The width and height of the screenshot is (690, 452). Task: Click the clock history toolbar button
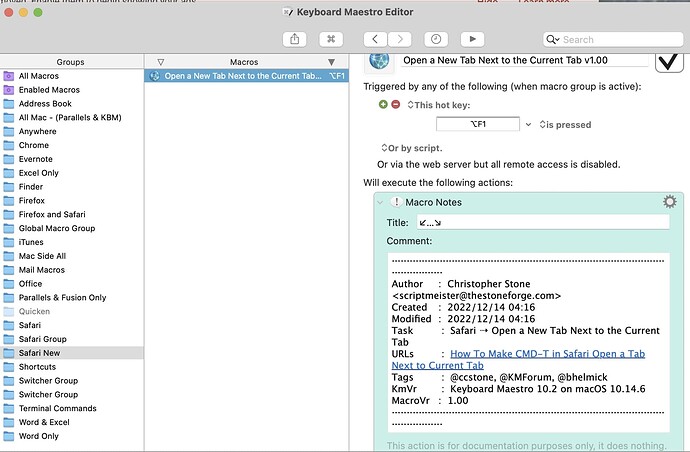point(435,39)
